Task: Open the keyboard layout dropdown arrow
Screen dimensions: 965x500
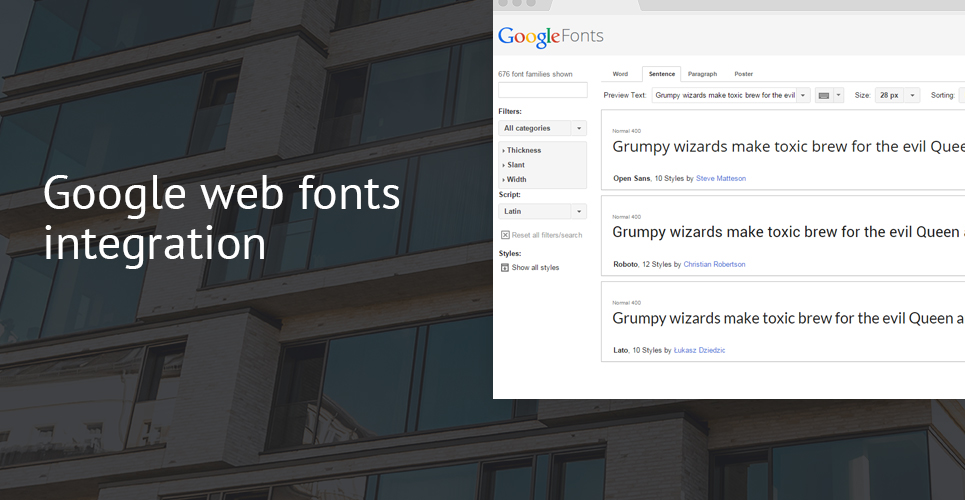Action: 838,95
